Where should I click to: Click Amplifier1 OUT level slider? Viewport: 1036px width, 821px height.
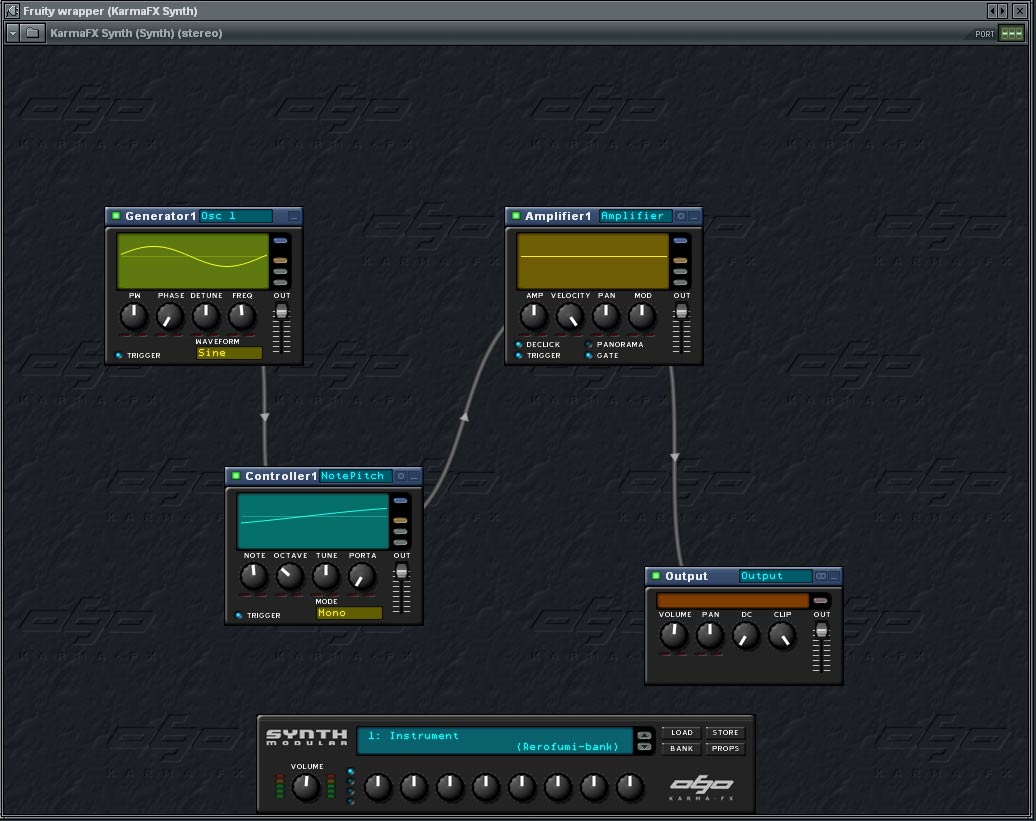(681, 328)
